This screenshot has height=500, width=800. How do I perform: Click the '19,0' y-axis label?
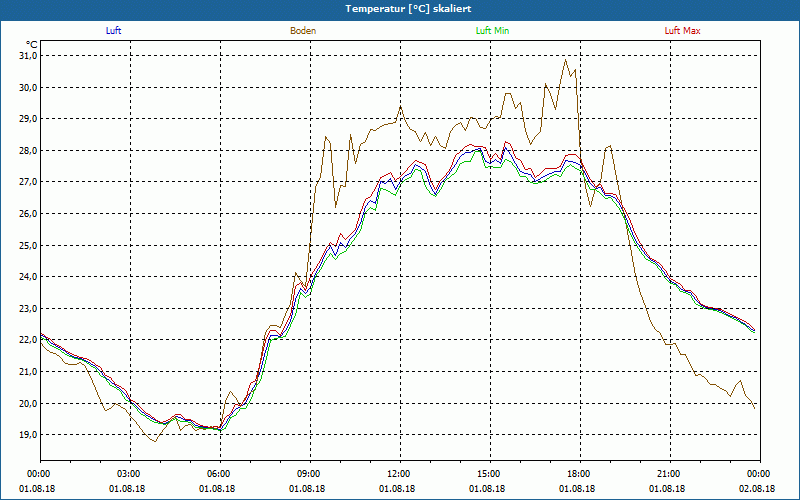[x=28, y=435]
